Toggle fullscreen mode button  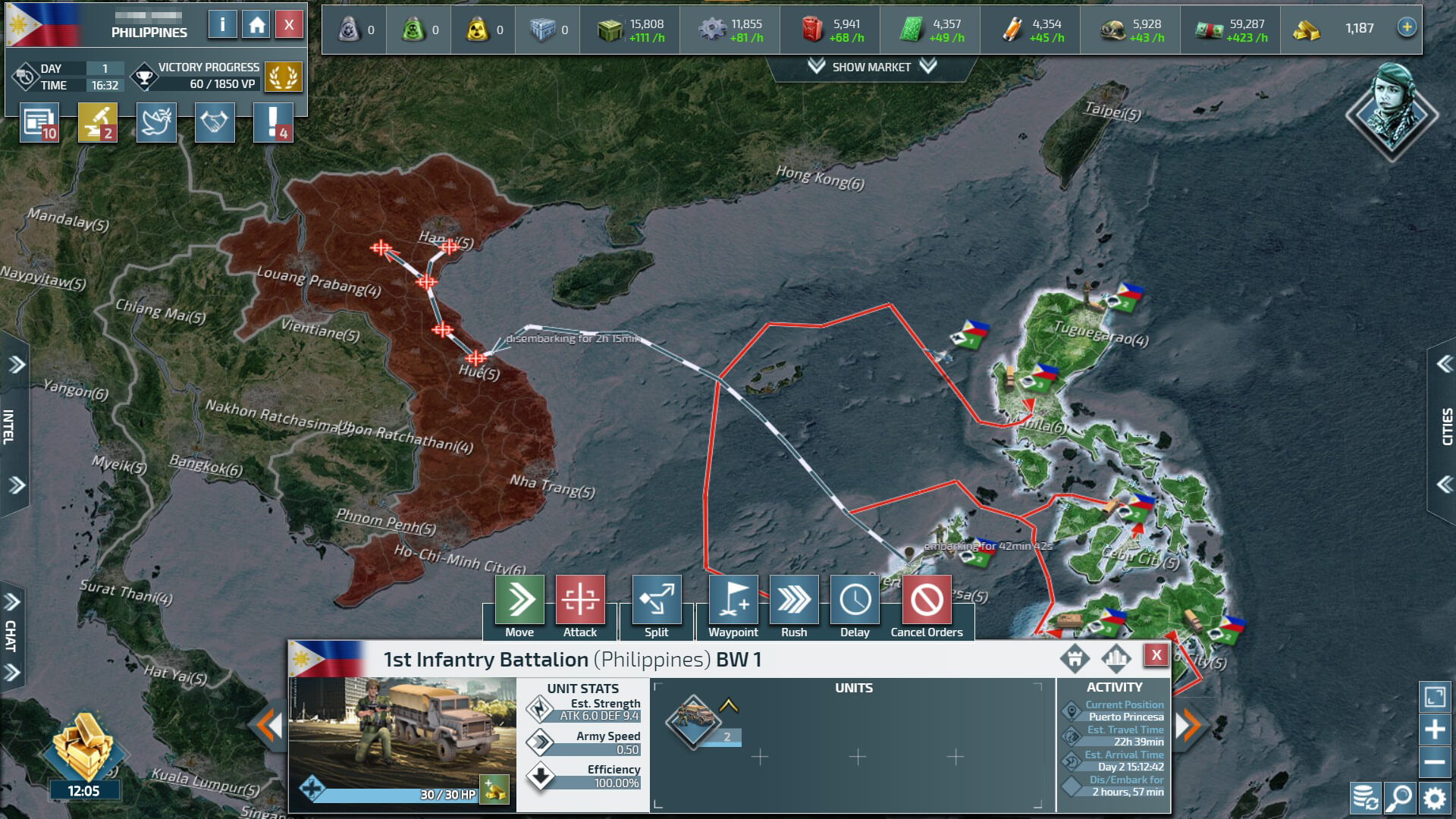click(x=1435, y=697)
